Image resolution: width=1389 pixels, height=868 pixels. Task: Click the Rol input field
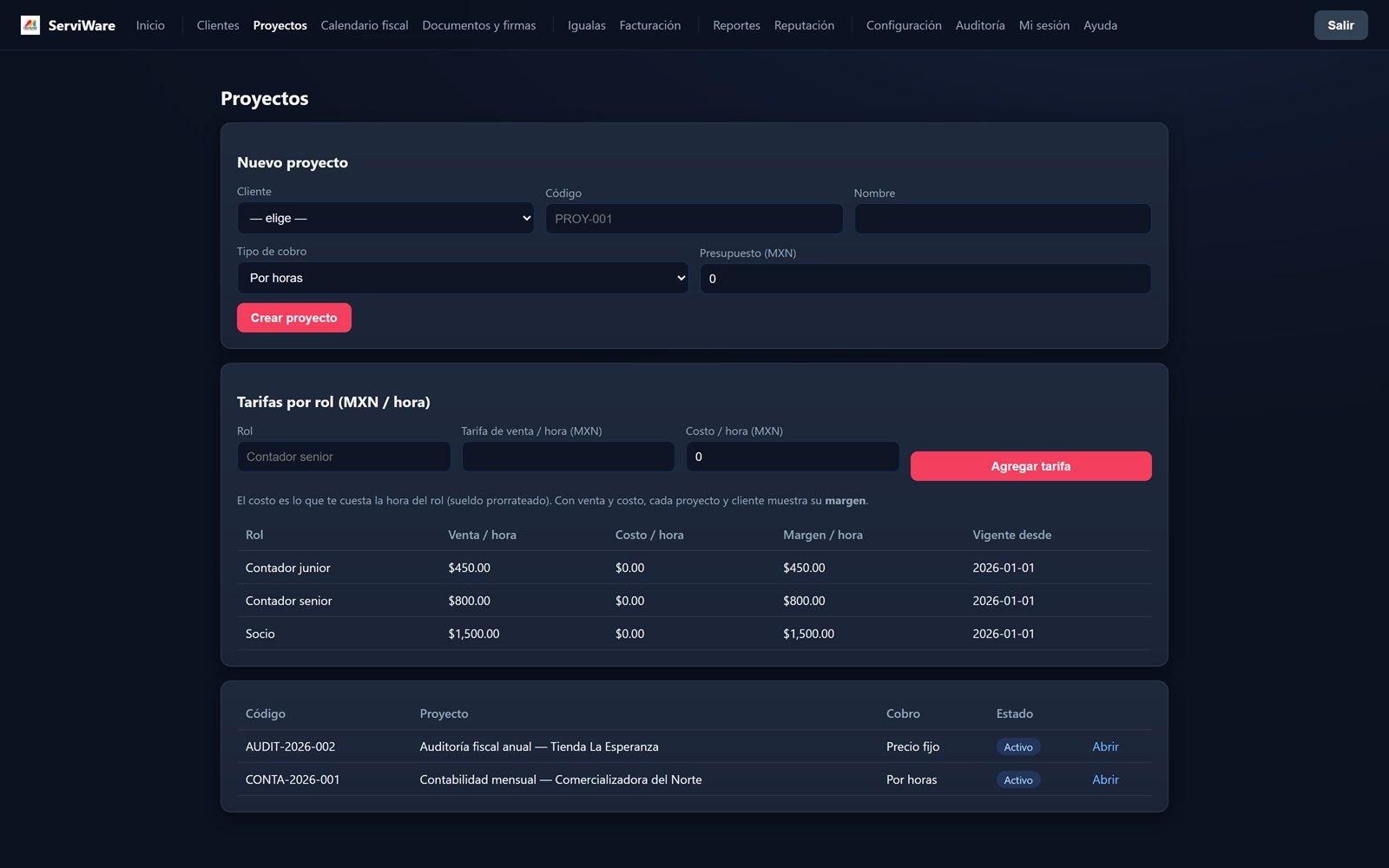344,457
